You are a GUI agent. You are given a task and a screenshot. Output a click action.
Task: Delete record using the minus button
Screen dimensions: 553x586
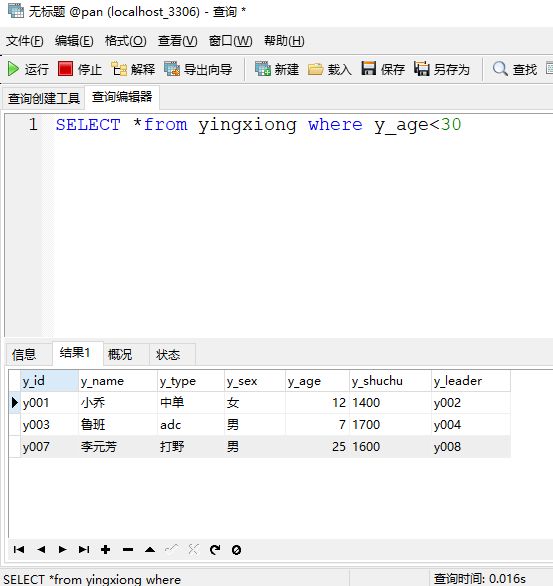(128, 549)
